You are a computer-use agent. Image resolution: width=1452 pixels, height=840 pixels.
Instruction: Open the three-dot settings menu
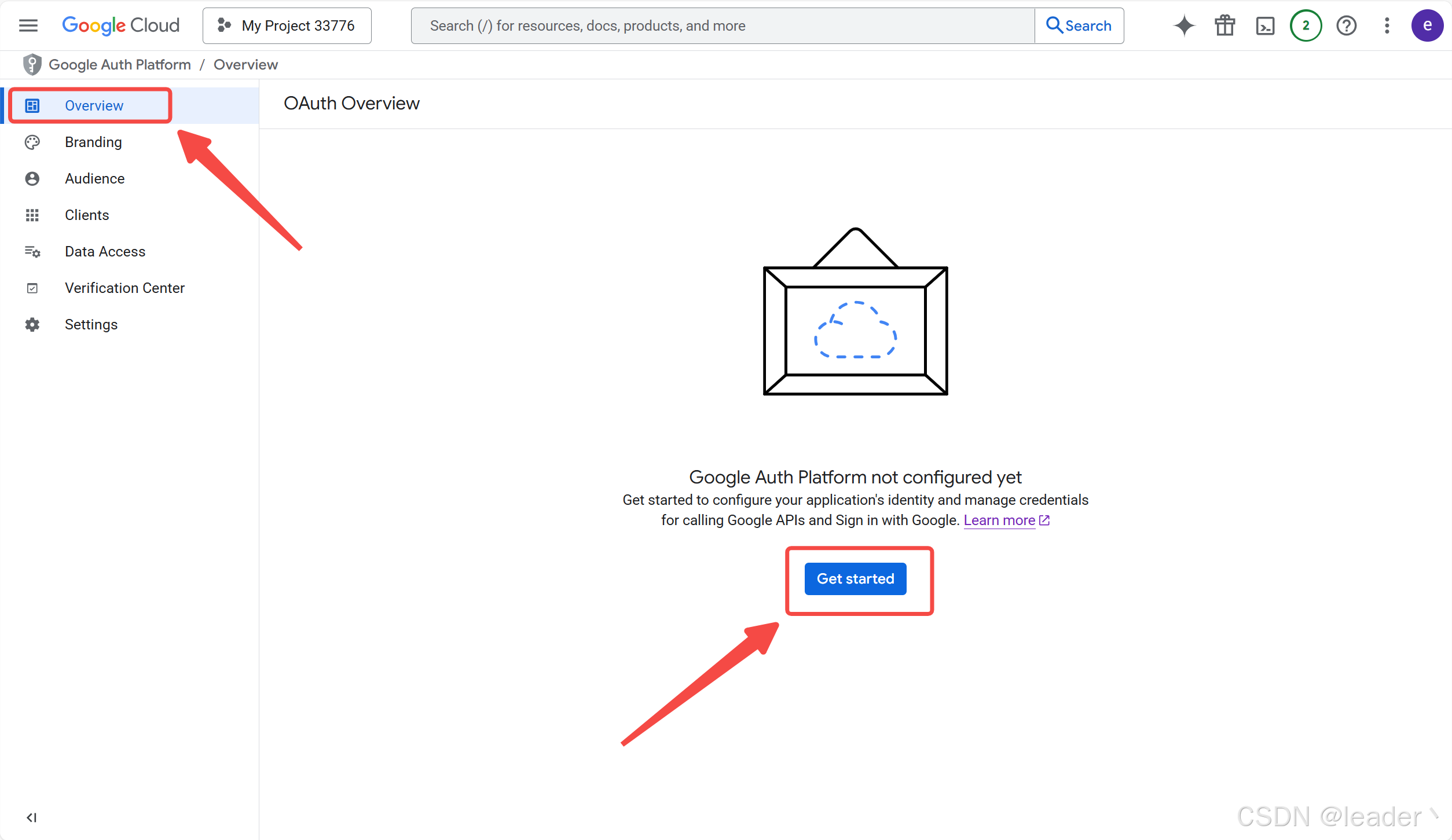[x=1387, y=25]
